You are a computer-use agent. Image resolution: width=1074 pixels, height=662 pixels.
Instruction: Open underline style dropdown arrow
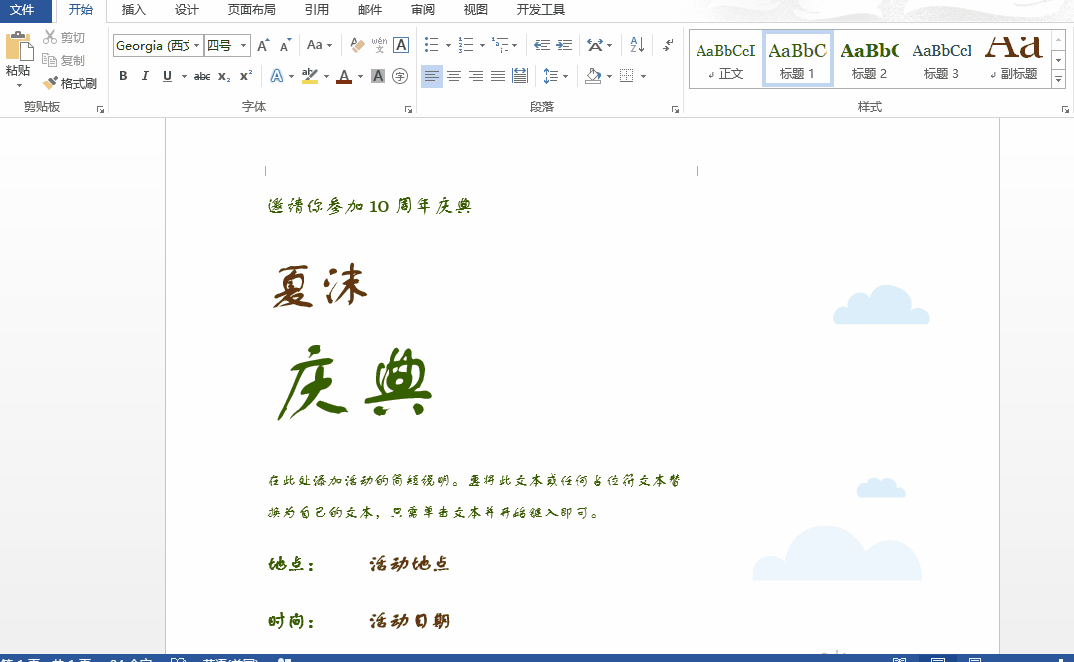184,76
